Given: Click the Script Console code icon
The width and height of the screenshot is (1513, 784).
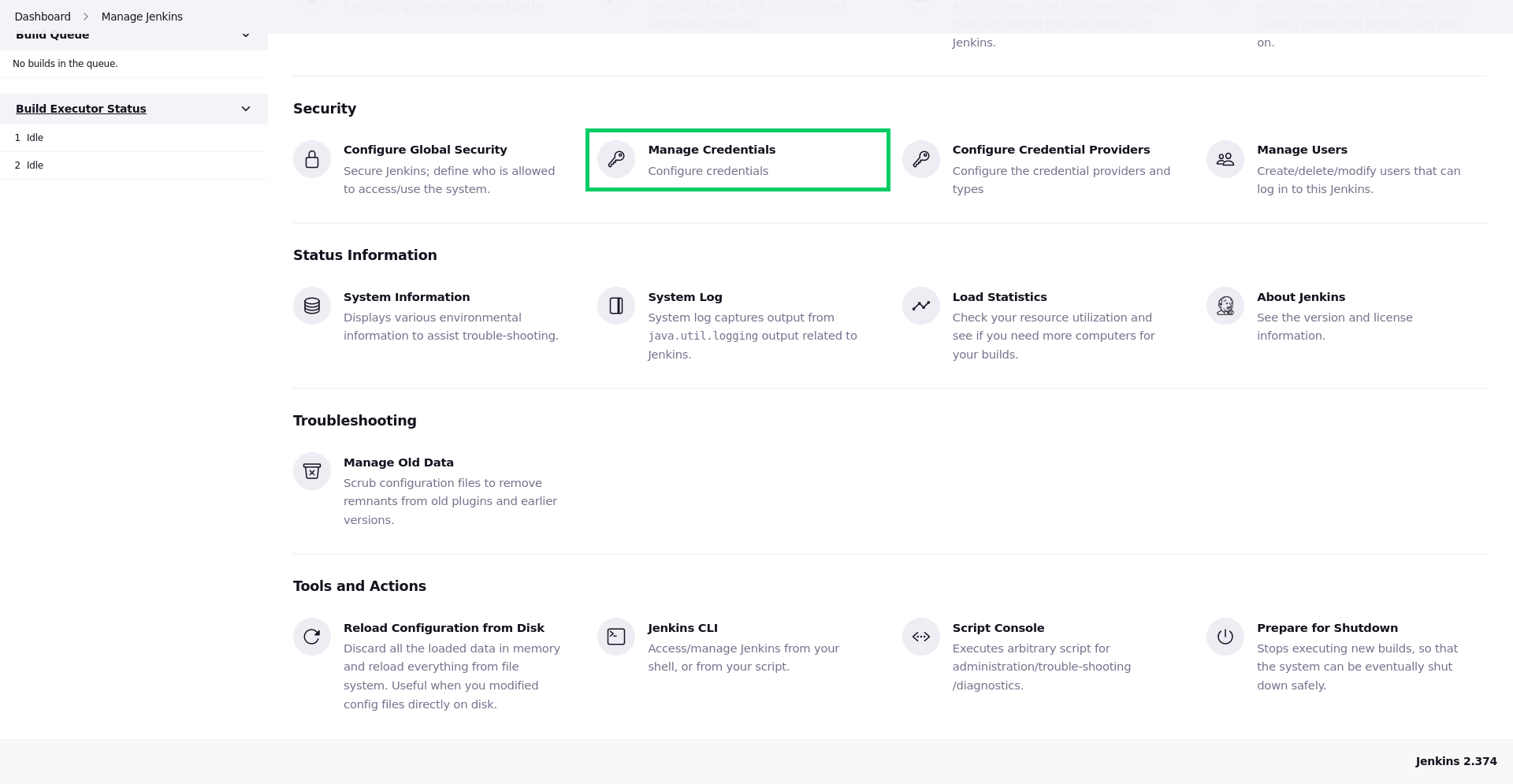Looking at the screenshot, I should (x=921, y=637).
